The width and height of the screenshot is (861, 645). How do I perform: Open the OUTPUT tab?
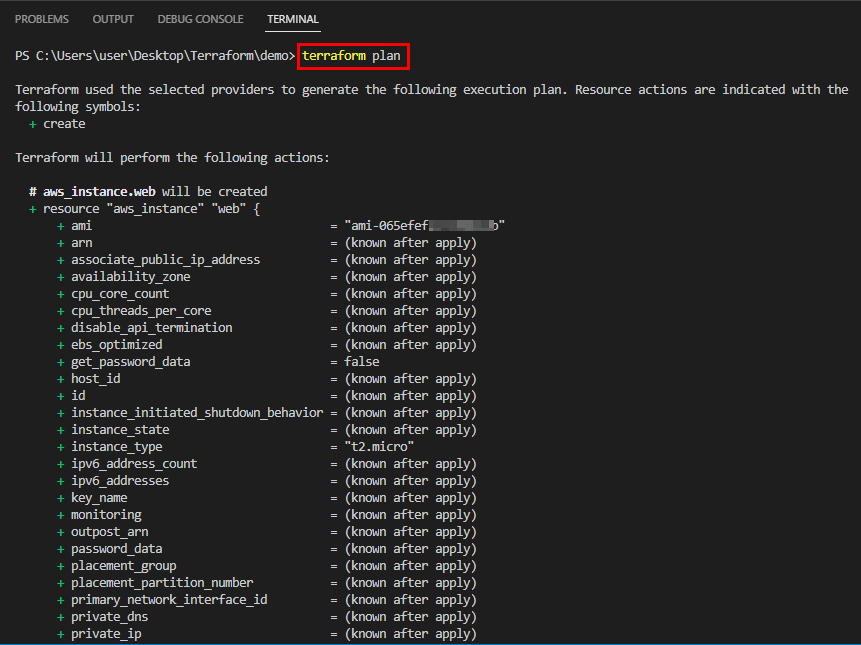[113, 19]
